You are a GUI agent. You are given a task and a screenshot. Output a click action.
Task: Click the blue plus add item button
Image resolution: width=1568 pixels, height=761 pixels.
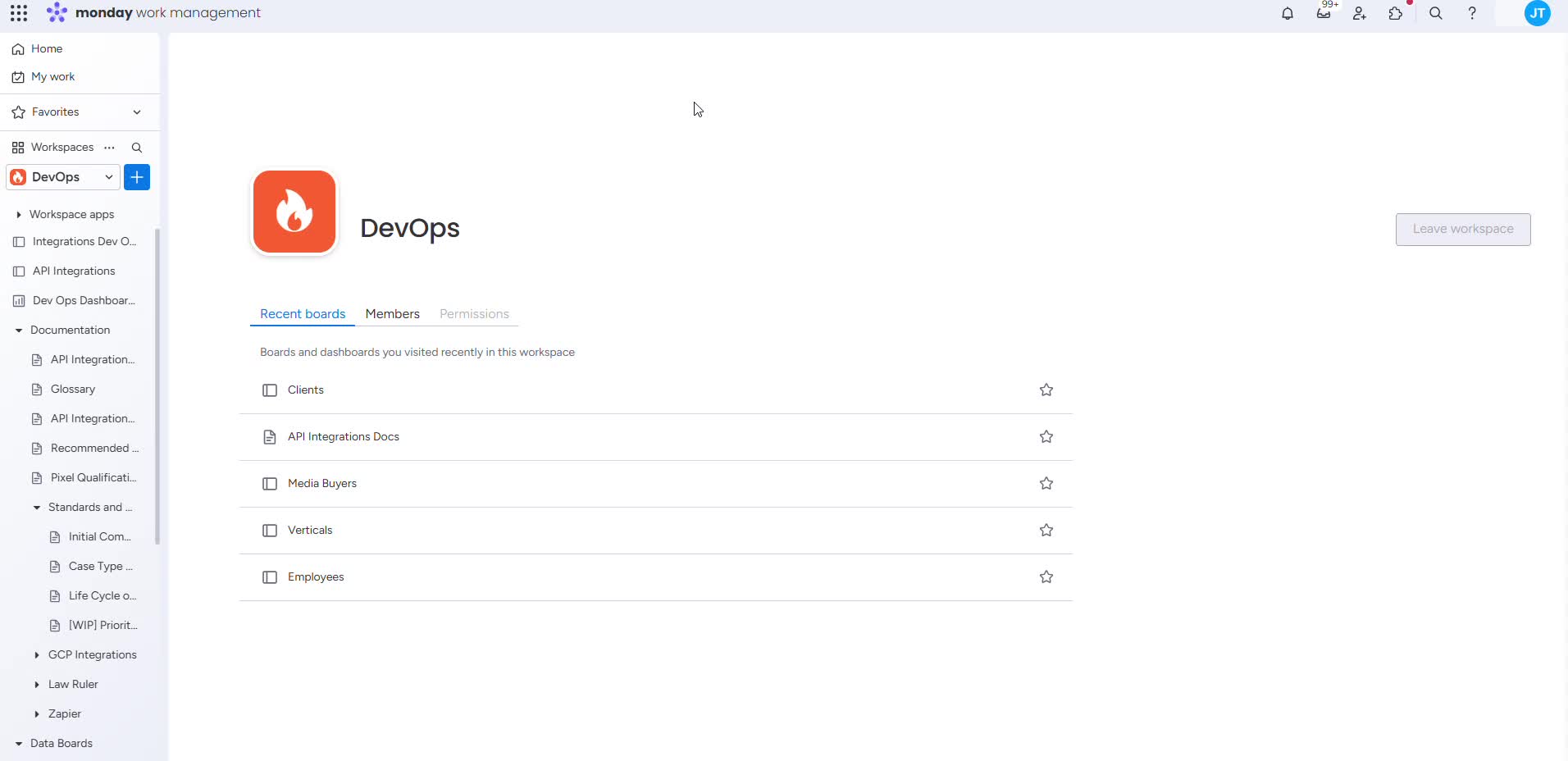point(137,177)
